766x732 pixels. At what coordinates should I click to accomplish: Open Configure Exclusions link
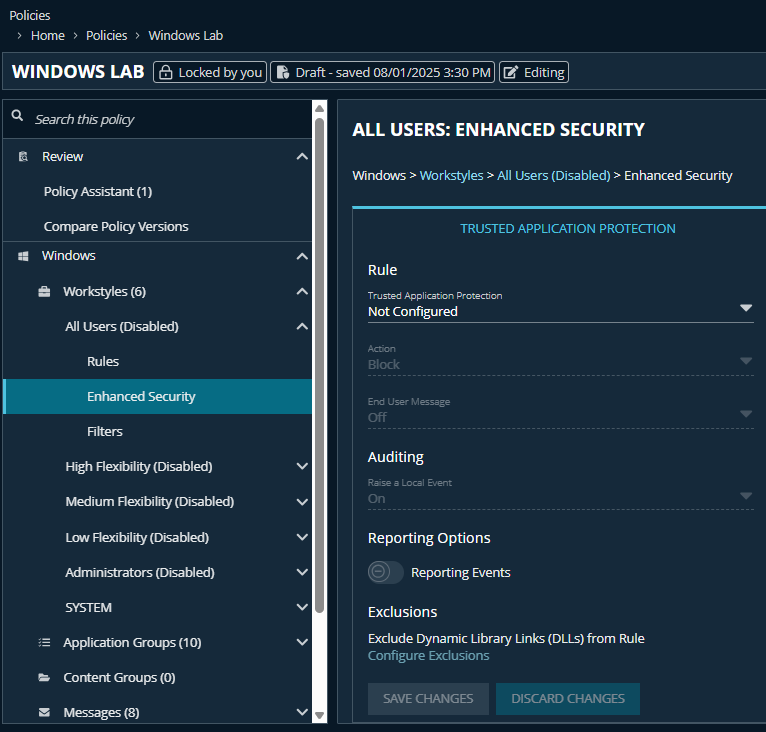click(428, 656)
